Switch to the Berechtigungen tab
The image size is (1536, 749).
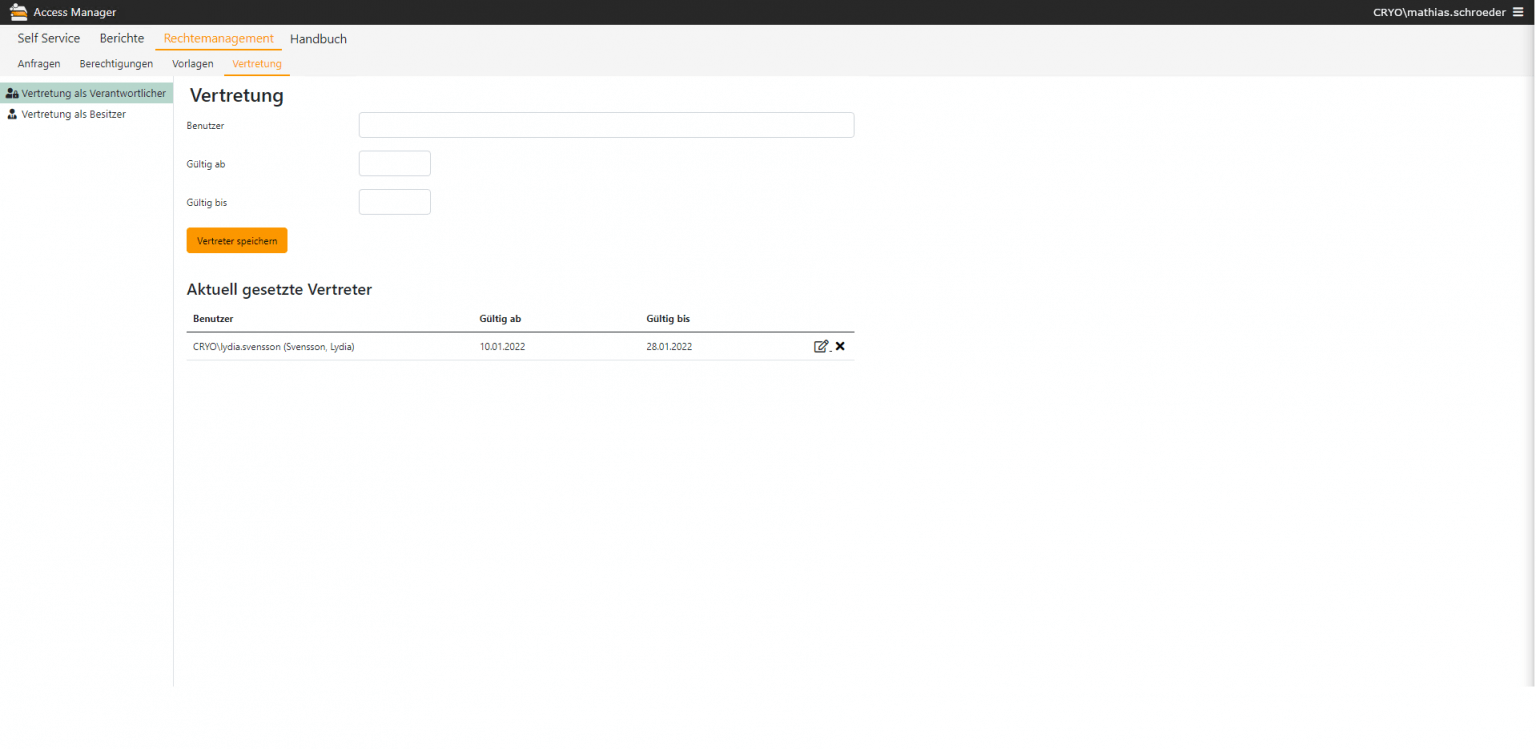click(x=116, y=64)
